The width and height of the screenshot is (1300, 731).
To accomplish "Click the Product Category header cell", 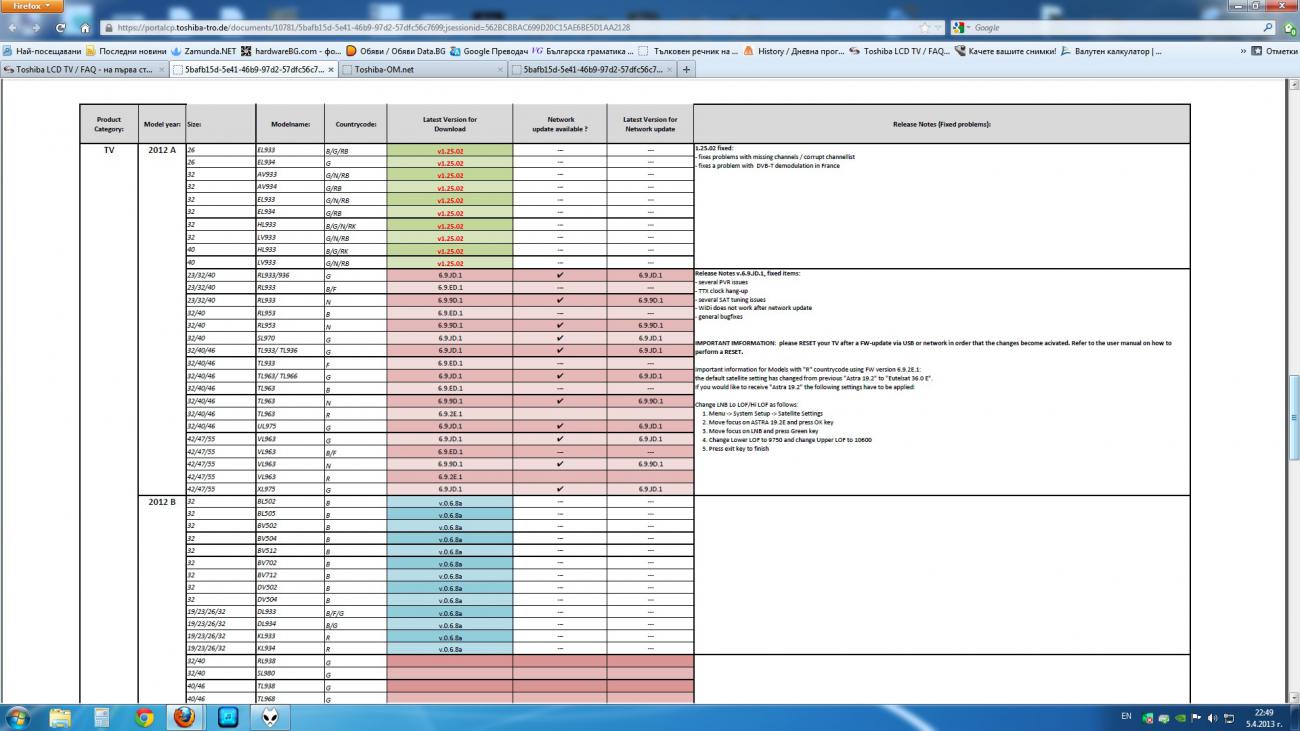I will click(109, 124).
